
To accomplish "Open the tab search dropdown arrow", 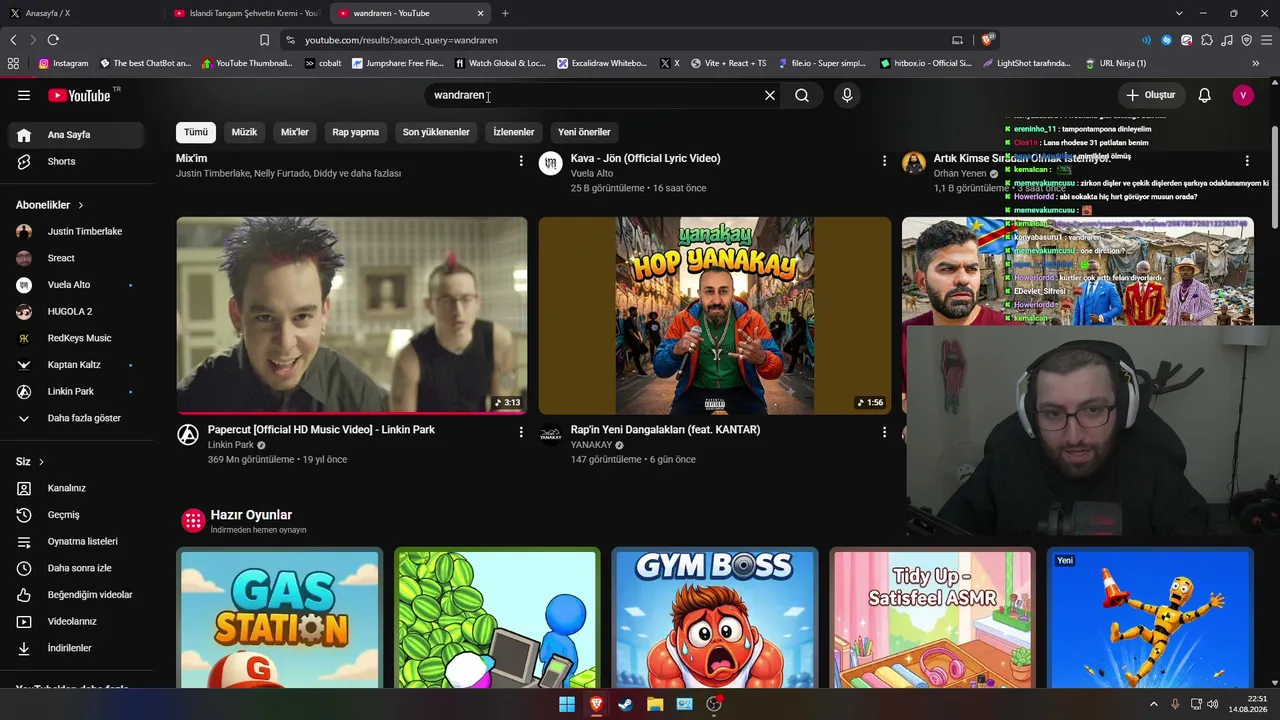I will 1179,13.
